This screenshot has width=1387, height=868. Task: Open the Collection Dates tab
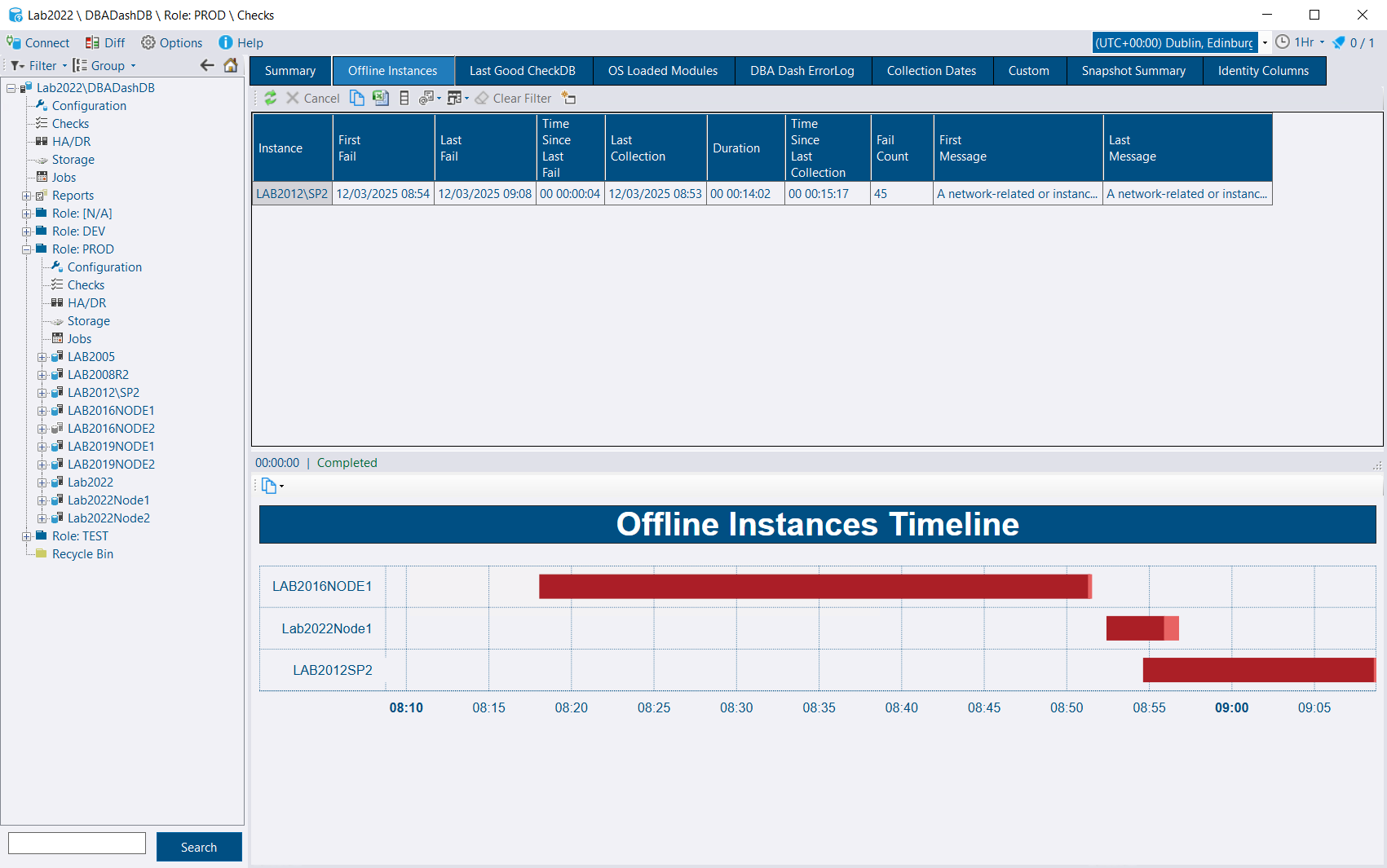tap(931, 70)
